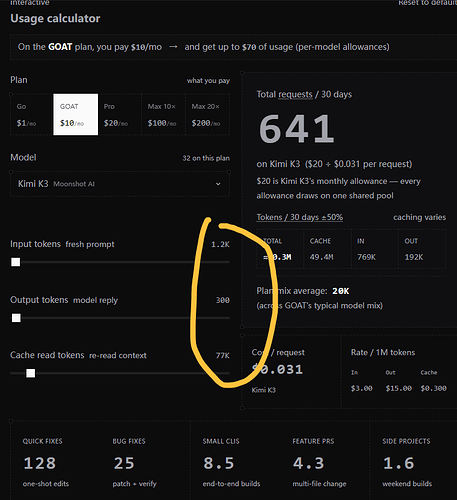The height and width of the screenshot is (500, 457).
Task: Open the Kimi K3 model dropdown
Action: click(x=120, y=184)
